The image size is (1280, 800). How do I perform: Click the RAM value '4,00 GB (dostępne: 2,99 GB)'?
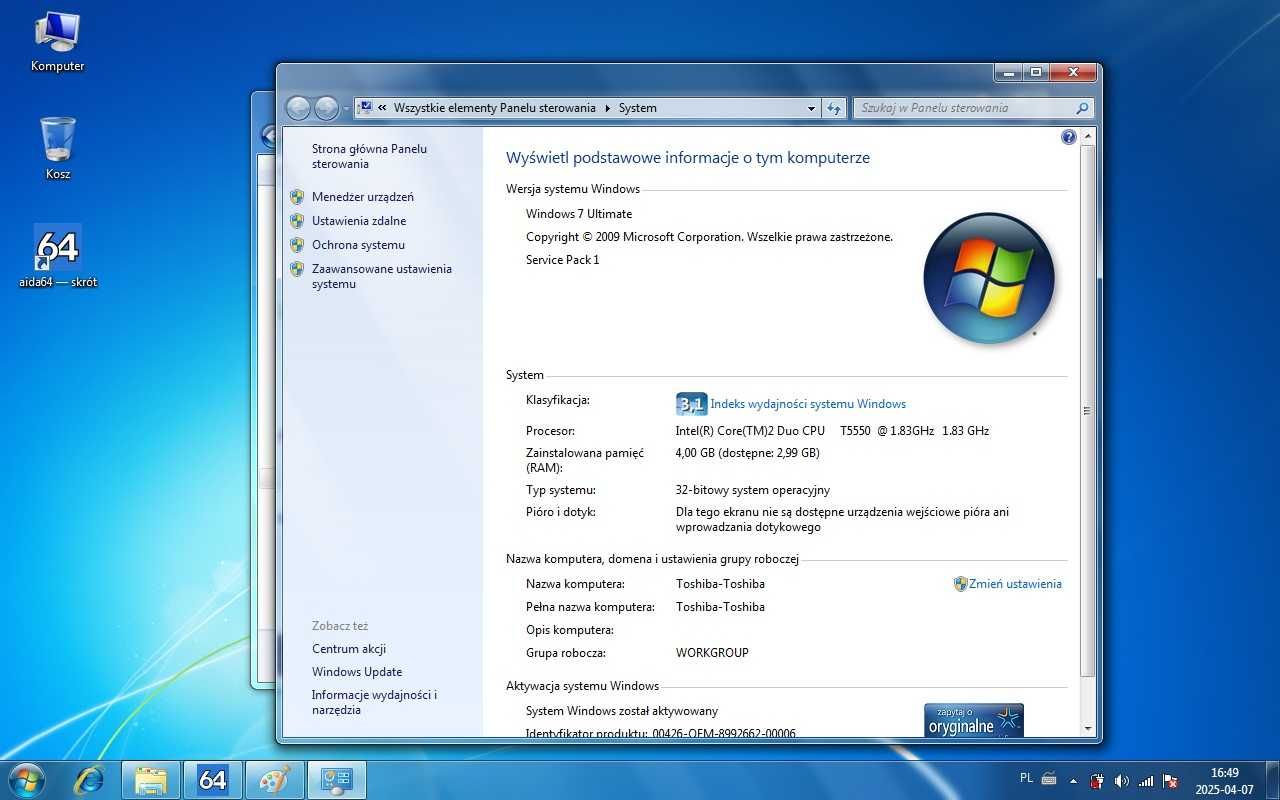click(748, 453)
